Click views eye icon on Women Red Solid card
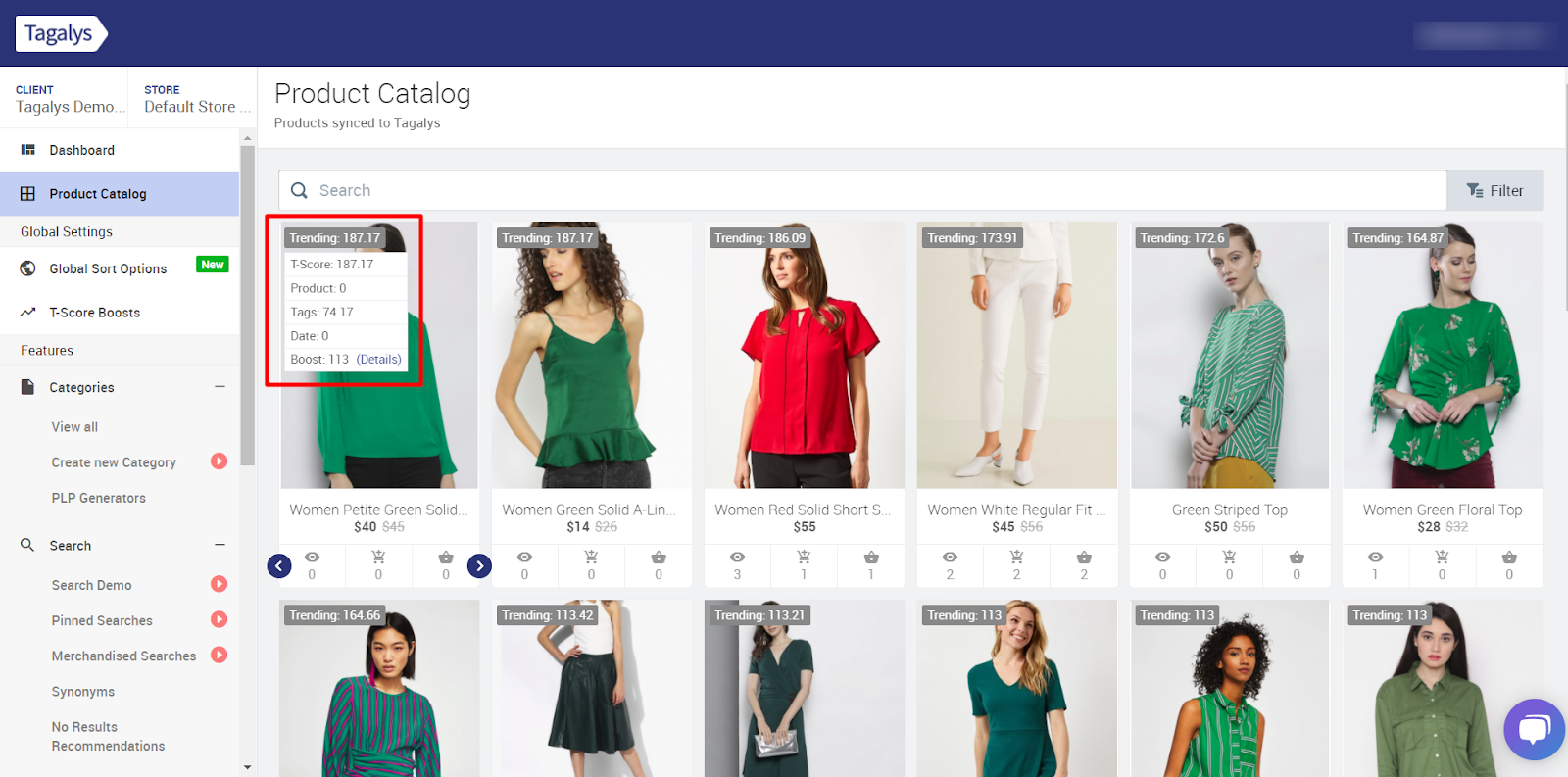The width and height of the screenshot is (1568, 777). [737, 557]
